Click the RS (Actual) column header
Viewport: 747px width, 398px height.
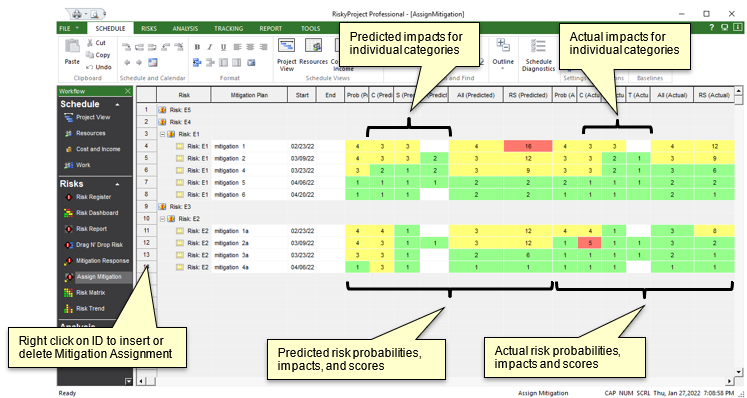(714, 95)
